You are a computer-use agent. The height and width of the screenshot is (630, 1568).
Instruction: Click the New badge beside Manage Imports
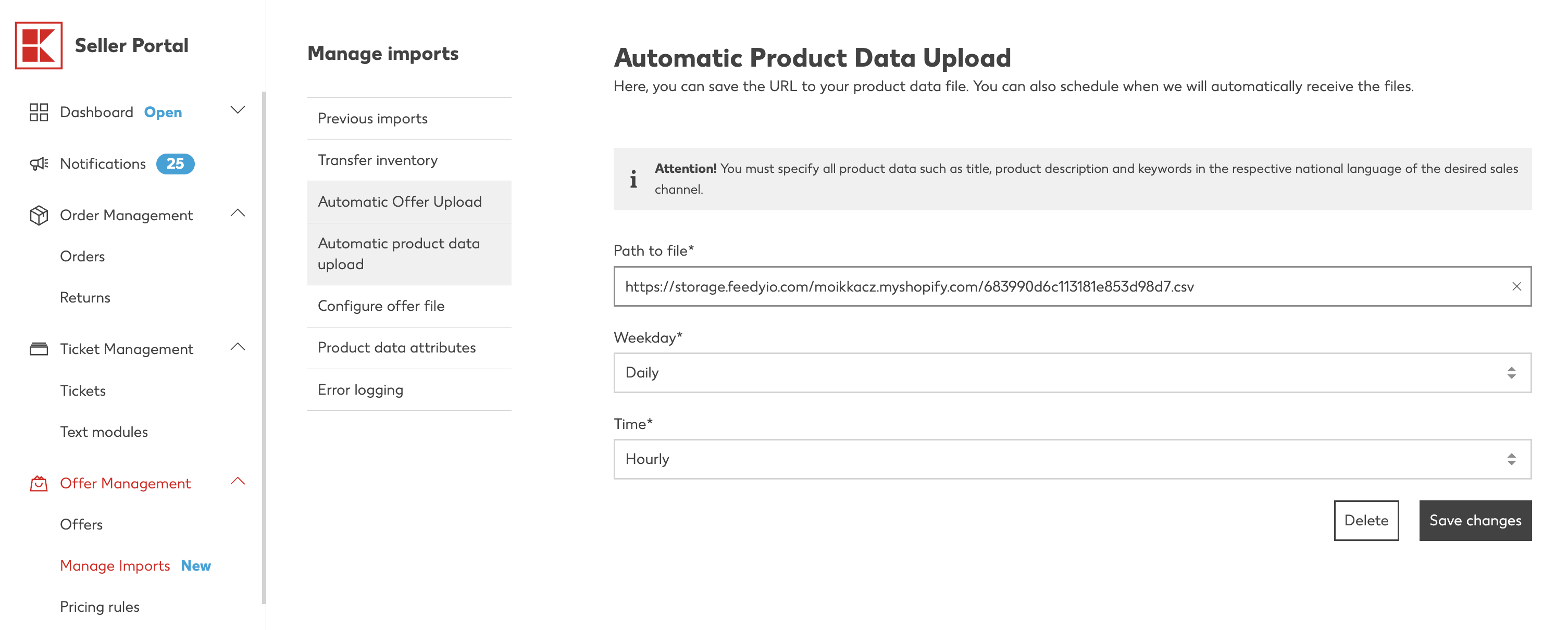[195, 565]
